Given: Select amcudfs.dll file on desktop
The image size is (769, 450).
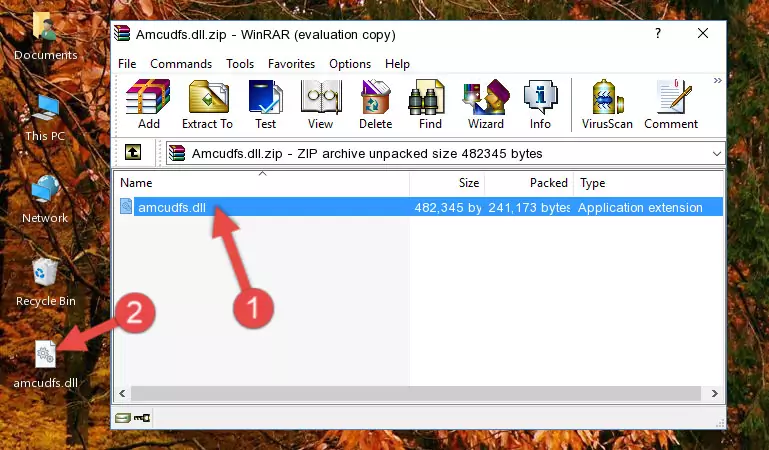Looking at the screenshot, I should click(45, 365).
